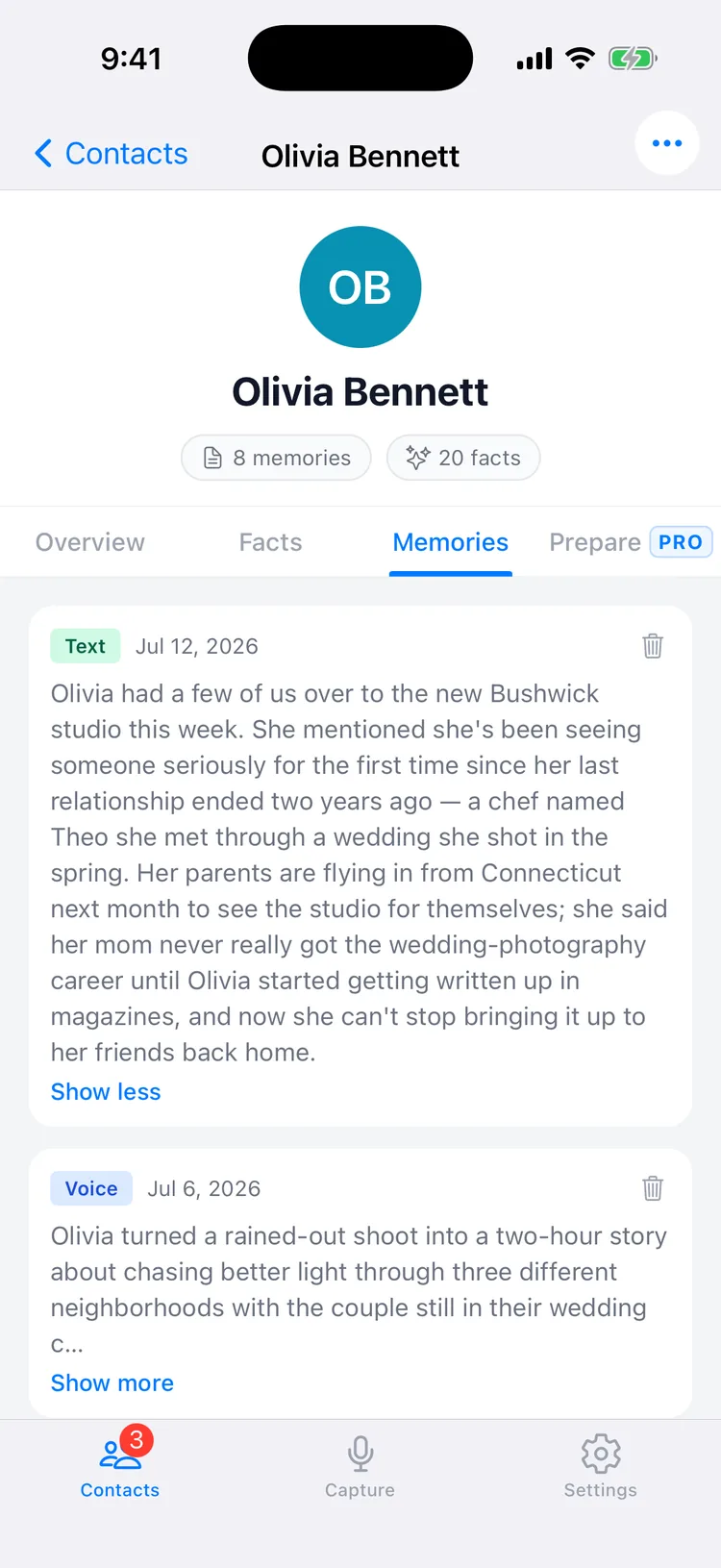Image resolution: width=721 pixels, height=1568 pixels.
Task: Switch to the Overview tab
Action: [90, 542]
